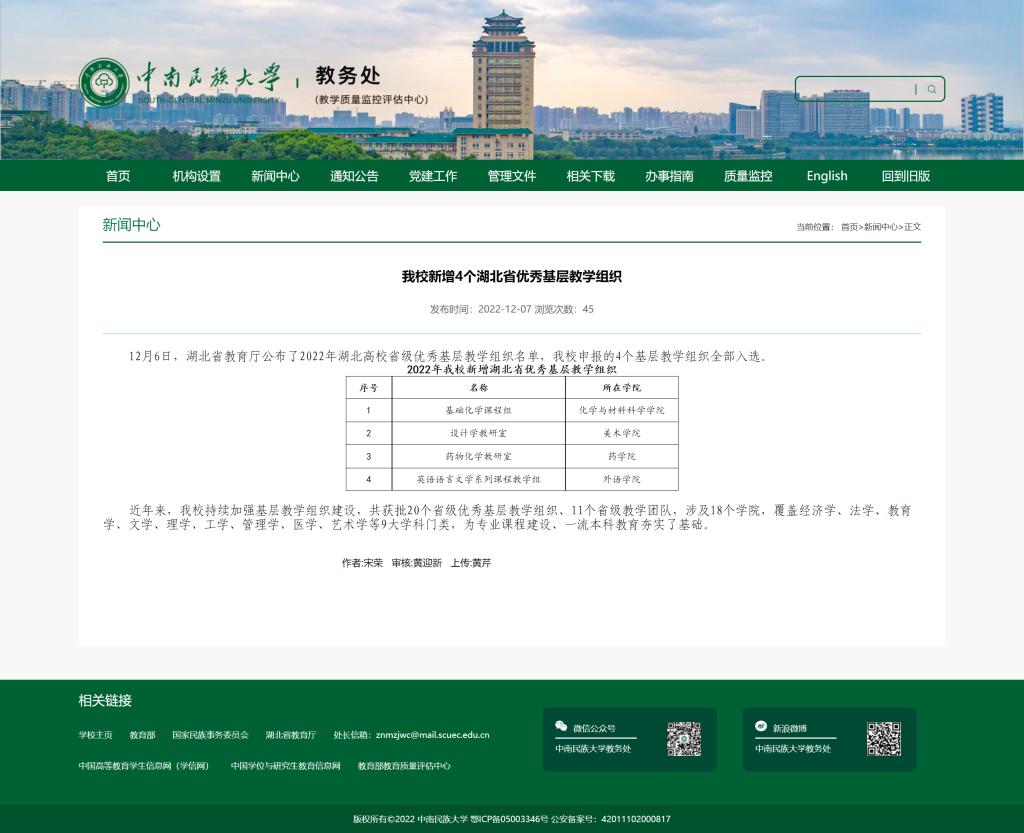Click the WeChat official account icon
This screenshot has width=1024, height=833.
pyautogui.click(x=562, y=727)
